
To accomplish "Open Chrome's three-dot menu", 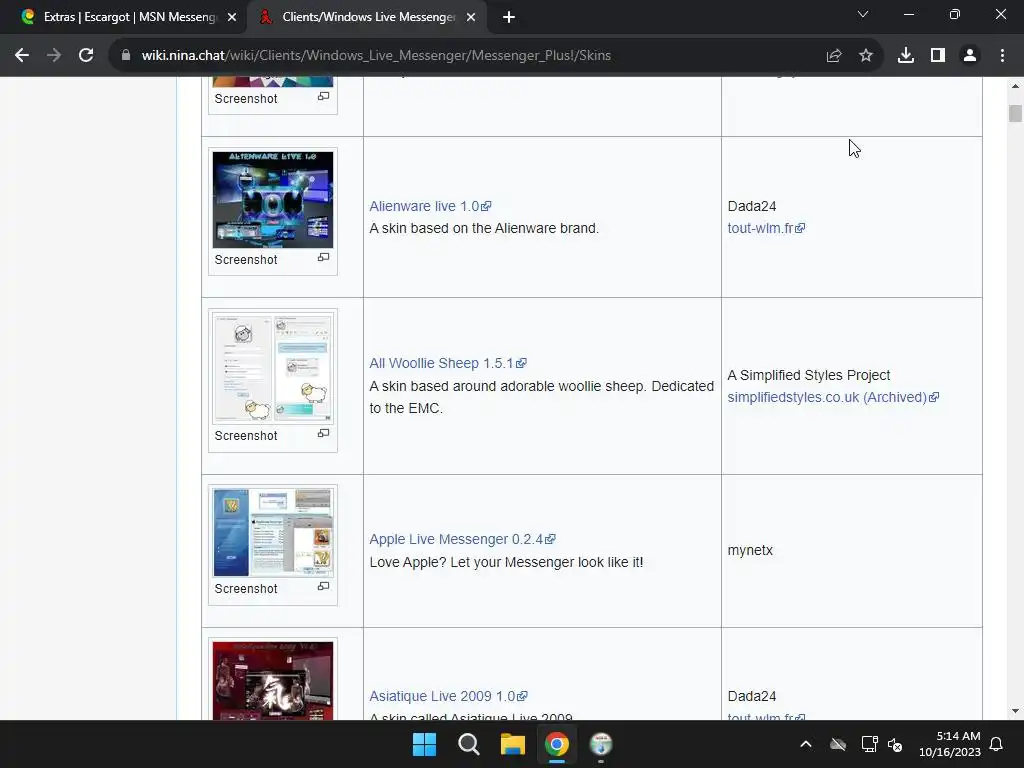I will [x=1002, y=56].
